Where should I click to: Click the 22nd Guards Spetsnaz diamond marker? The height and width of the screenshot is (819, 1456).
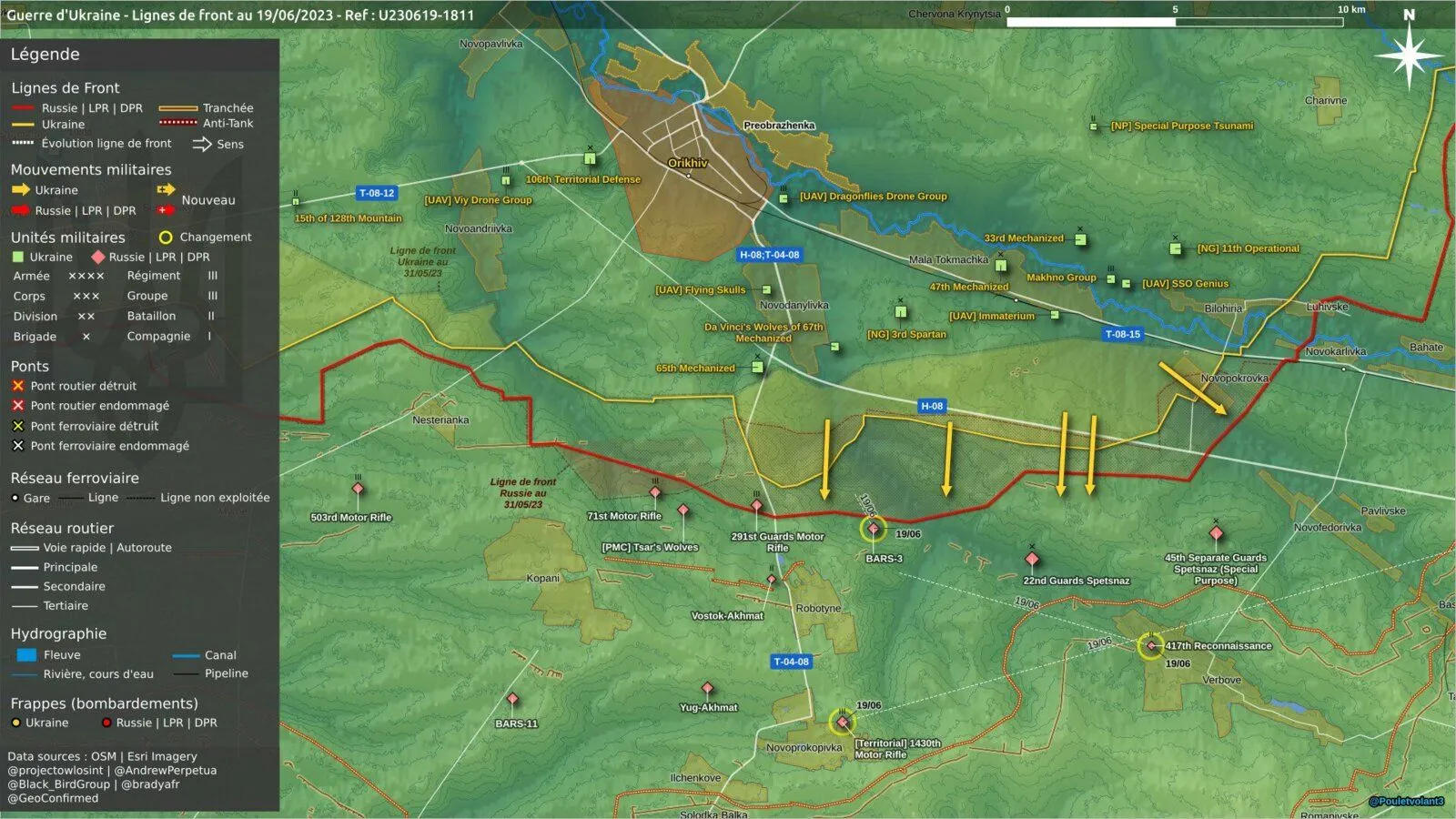click(1031, 558)
